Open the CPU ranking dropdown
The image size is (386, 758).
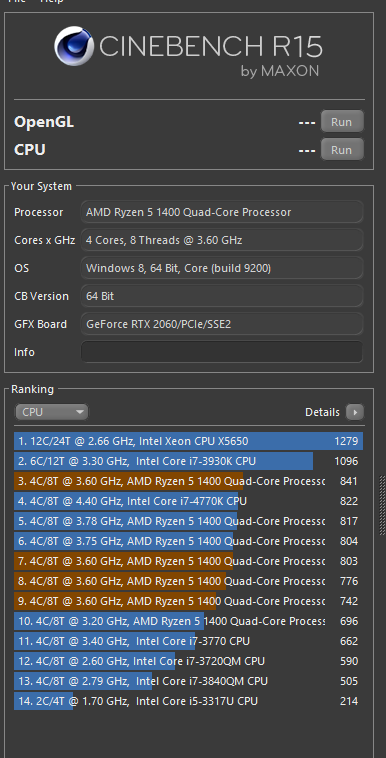[51, 412]
